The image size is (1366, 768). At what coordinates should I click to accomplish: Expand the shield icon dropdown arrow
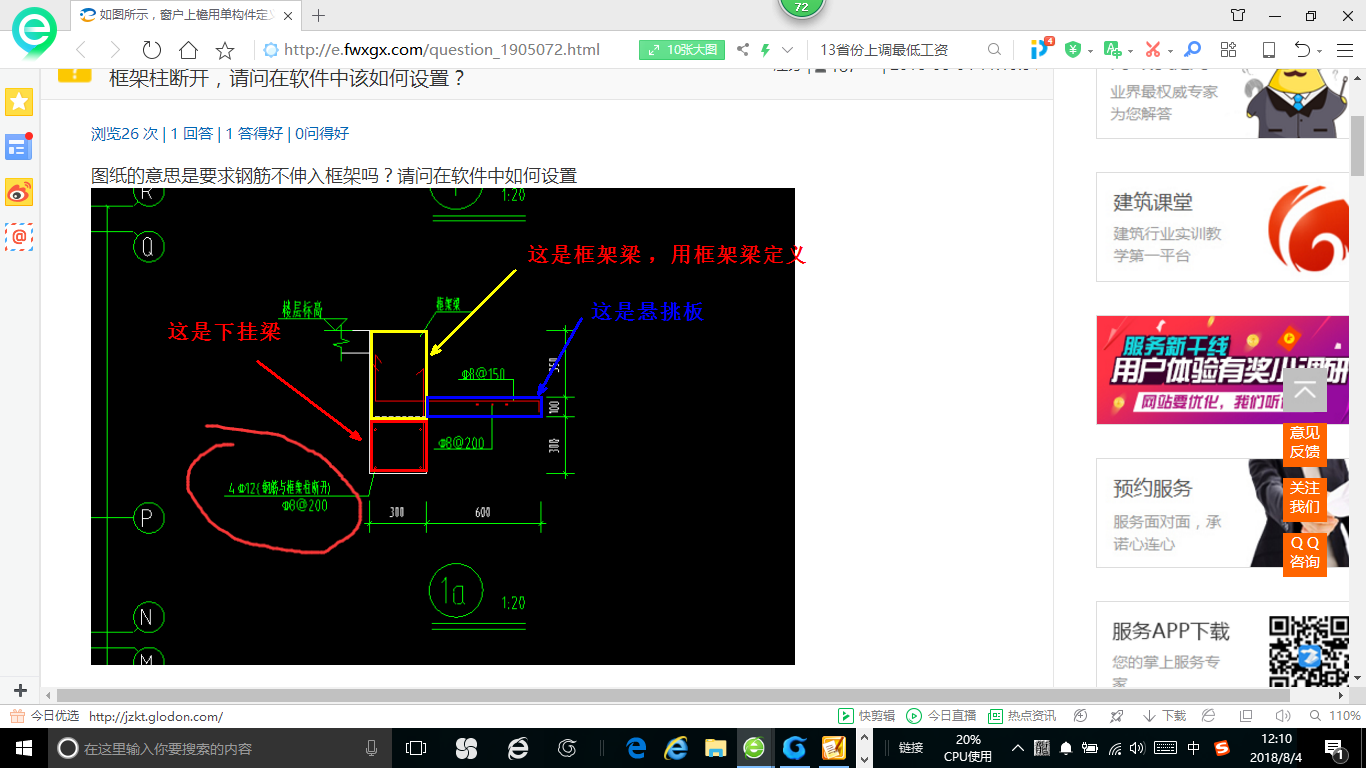pos(1090,50)
